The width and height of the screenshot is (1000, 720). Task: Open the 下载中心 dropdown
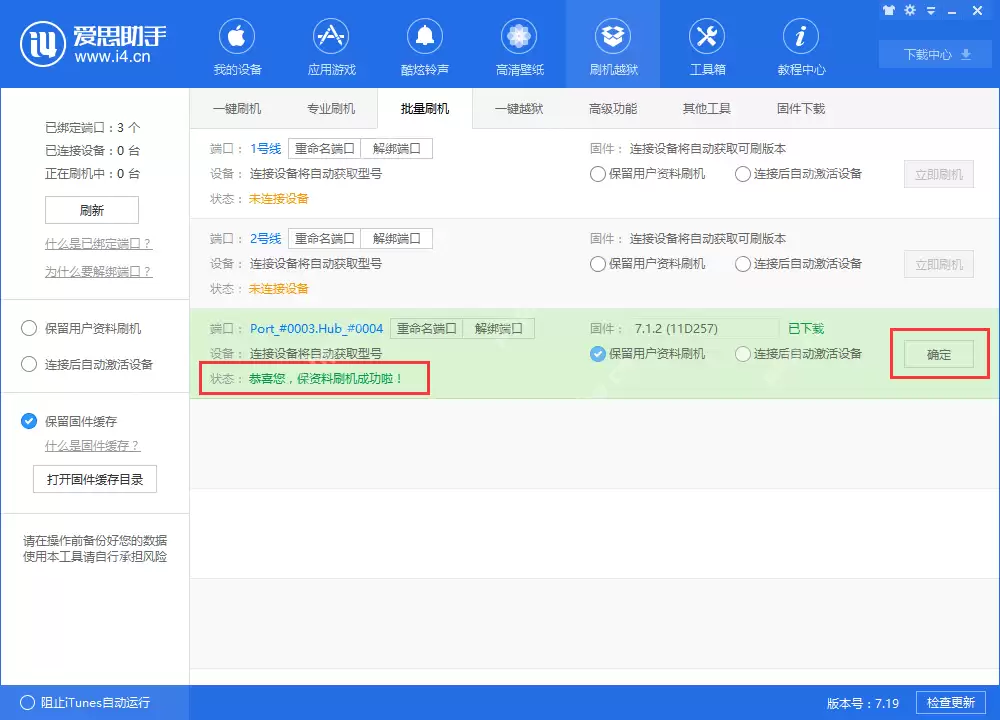pos(934,55)
